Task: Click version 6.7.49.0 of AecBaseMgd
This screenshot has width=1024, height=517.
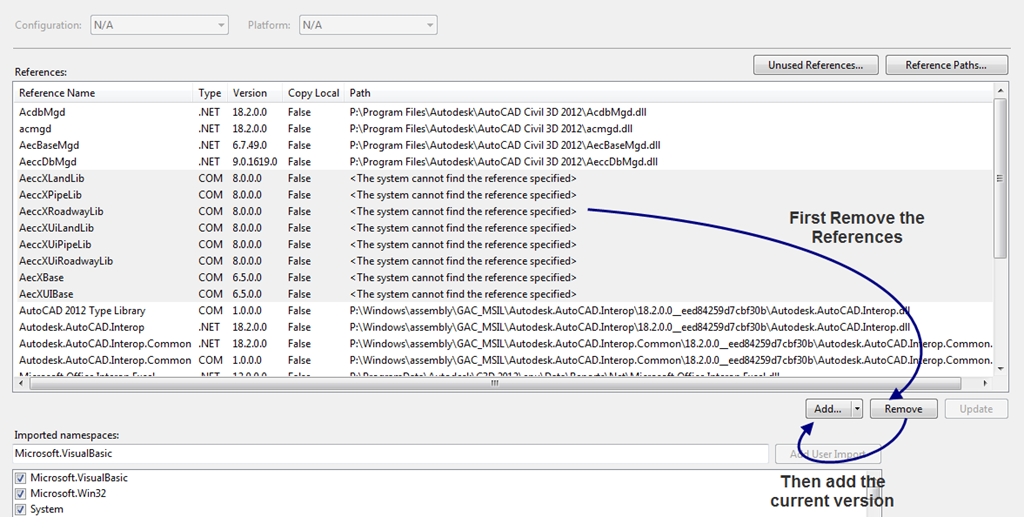Action: tap(249, 145)
